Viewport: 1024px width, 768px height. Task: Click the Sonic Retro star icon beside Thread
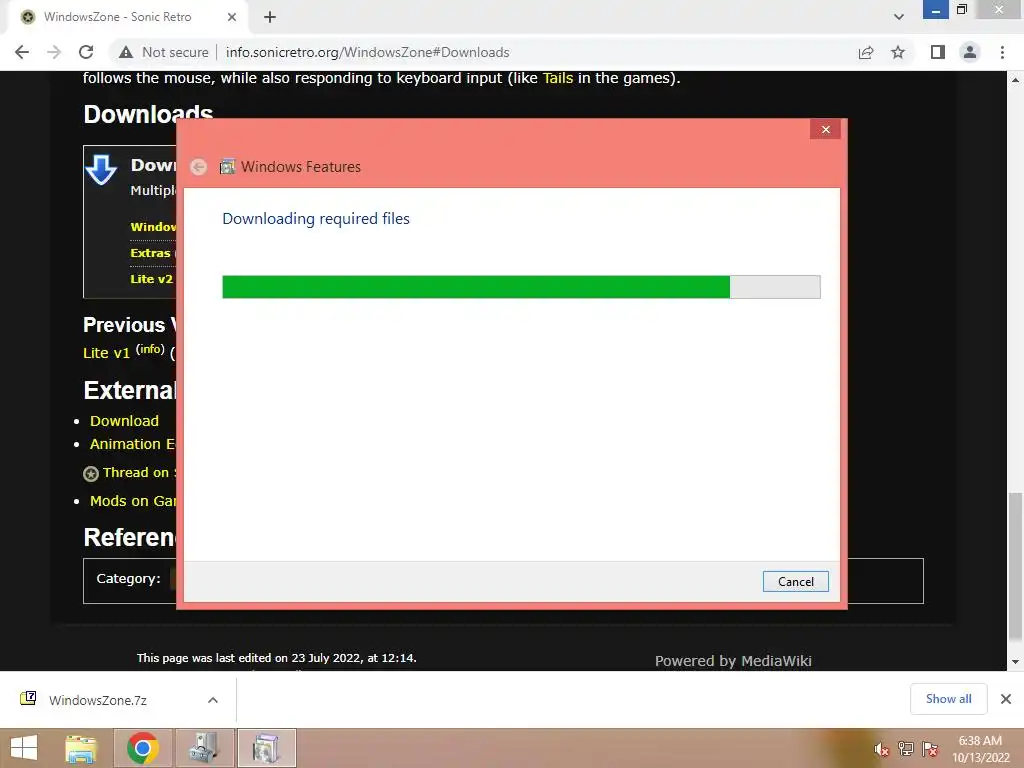[91, 473]
